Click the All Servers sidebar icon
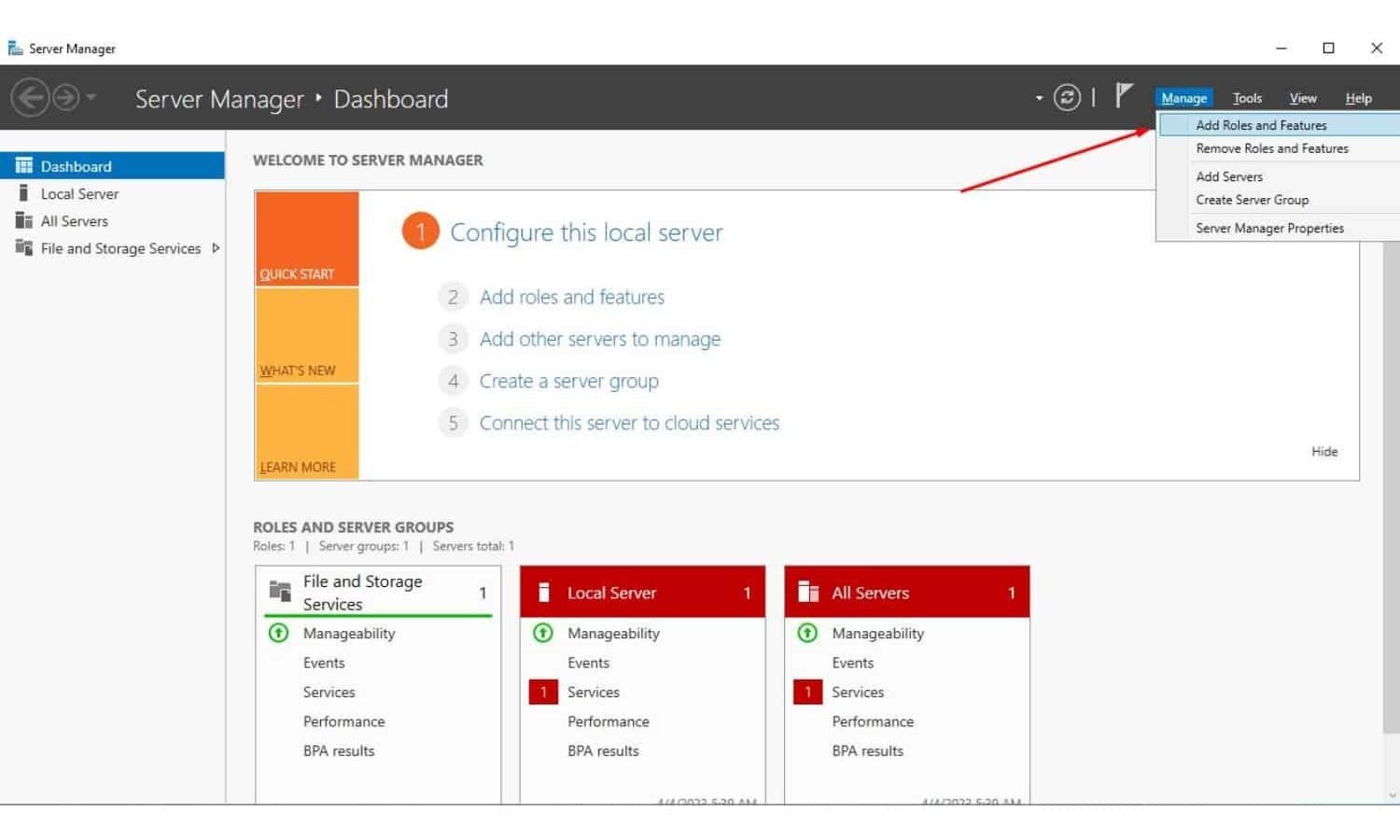 24,221
